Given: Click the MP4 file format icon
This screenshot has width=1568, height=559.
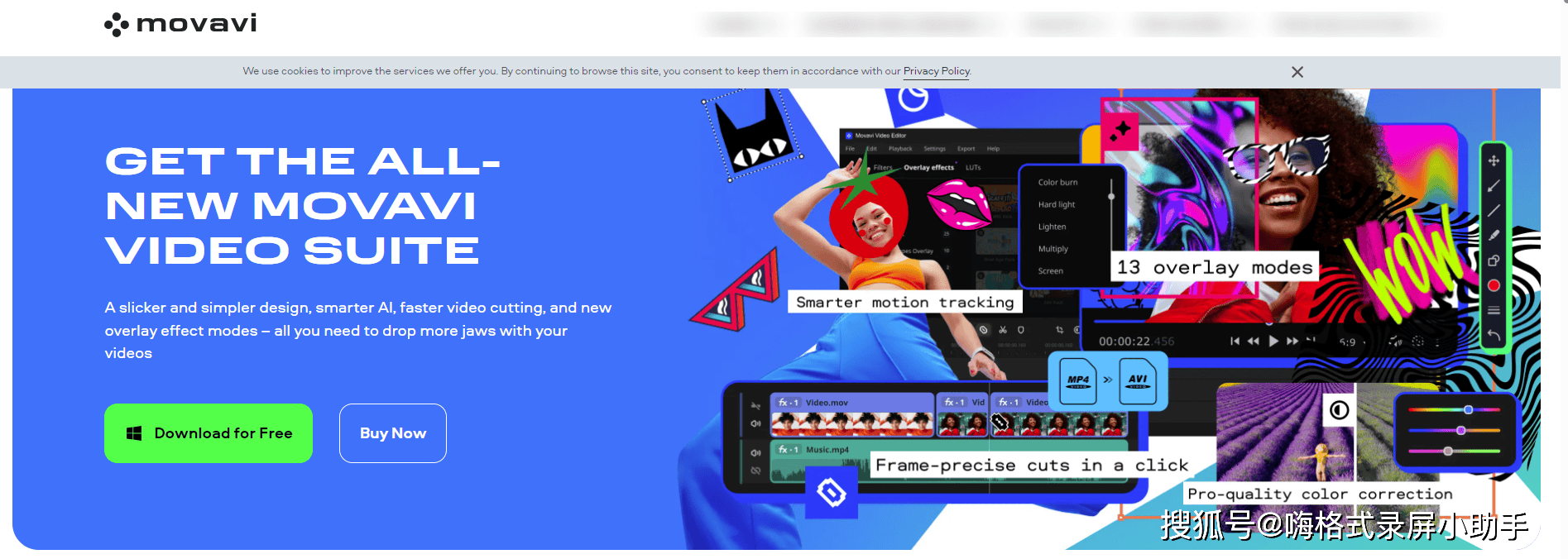Looking at the screenshot, I should [x=1078, y=380].
